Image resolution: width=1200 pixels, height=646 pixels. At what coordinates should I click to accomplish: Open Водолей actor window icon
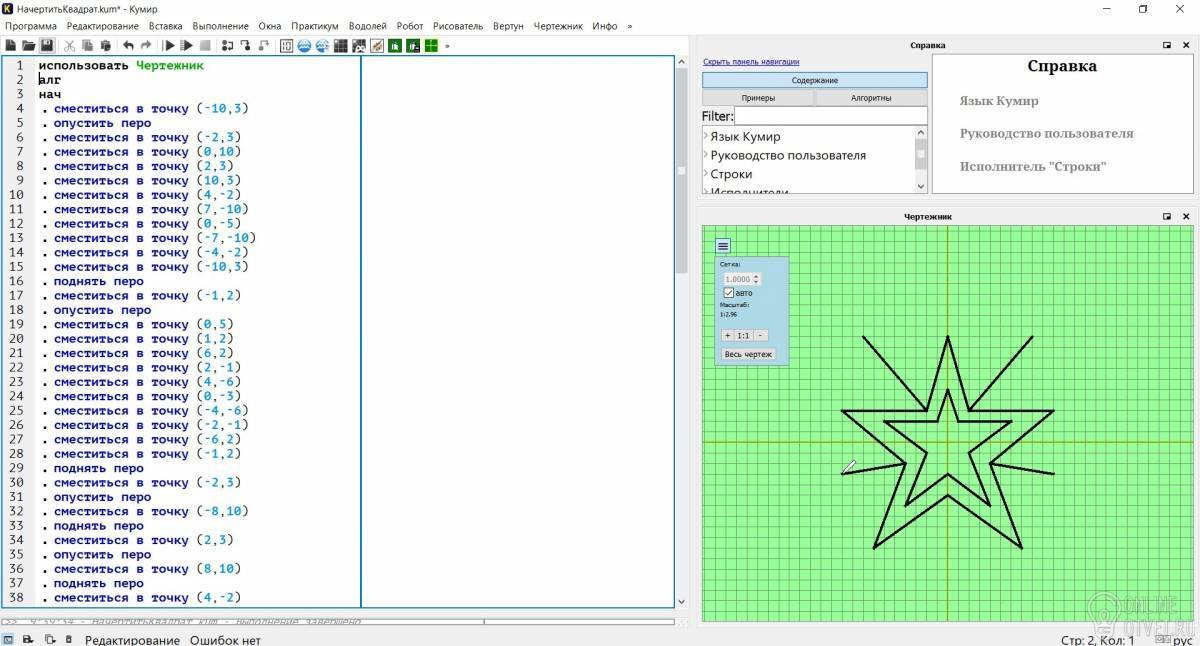tap(305, 45)
